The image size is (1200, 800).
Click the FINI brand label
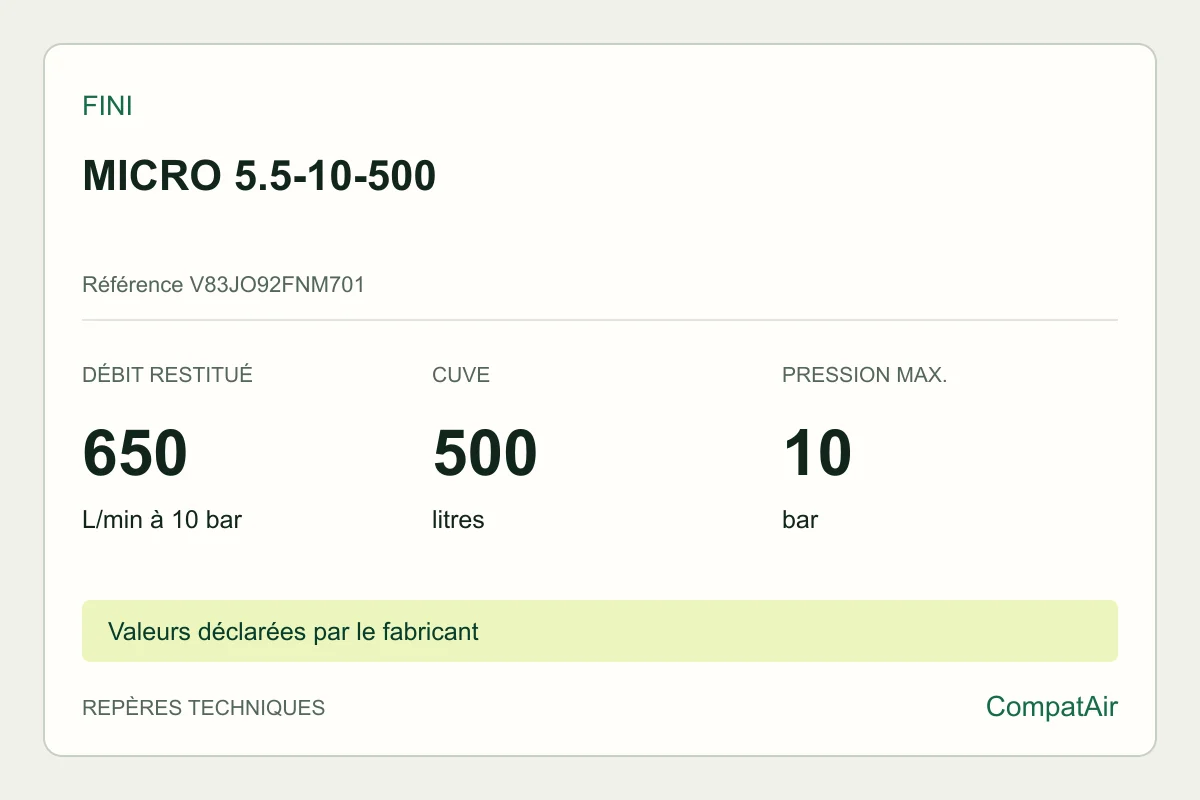(x=107, y=106)
